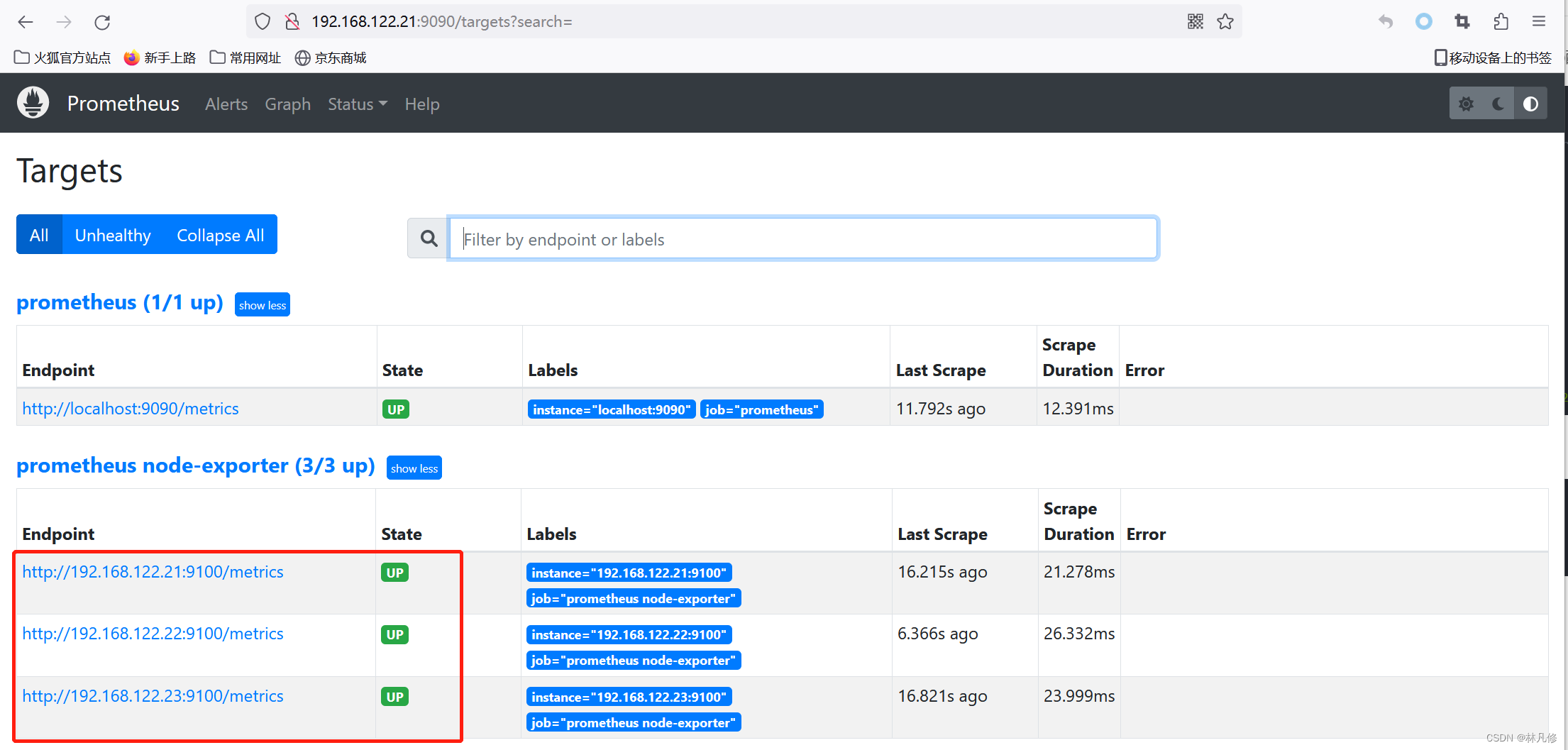The height and width of the screenshot is (750, 1568).
Task: Collapse node-exporter job with show less
Action: (414, 468)
